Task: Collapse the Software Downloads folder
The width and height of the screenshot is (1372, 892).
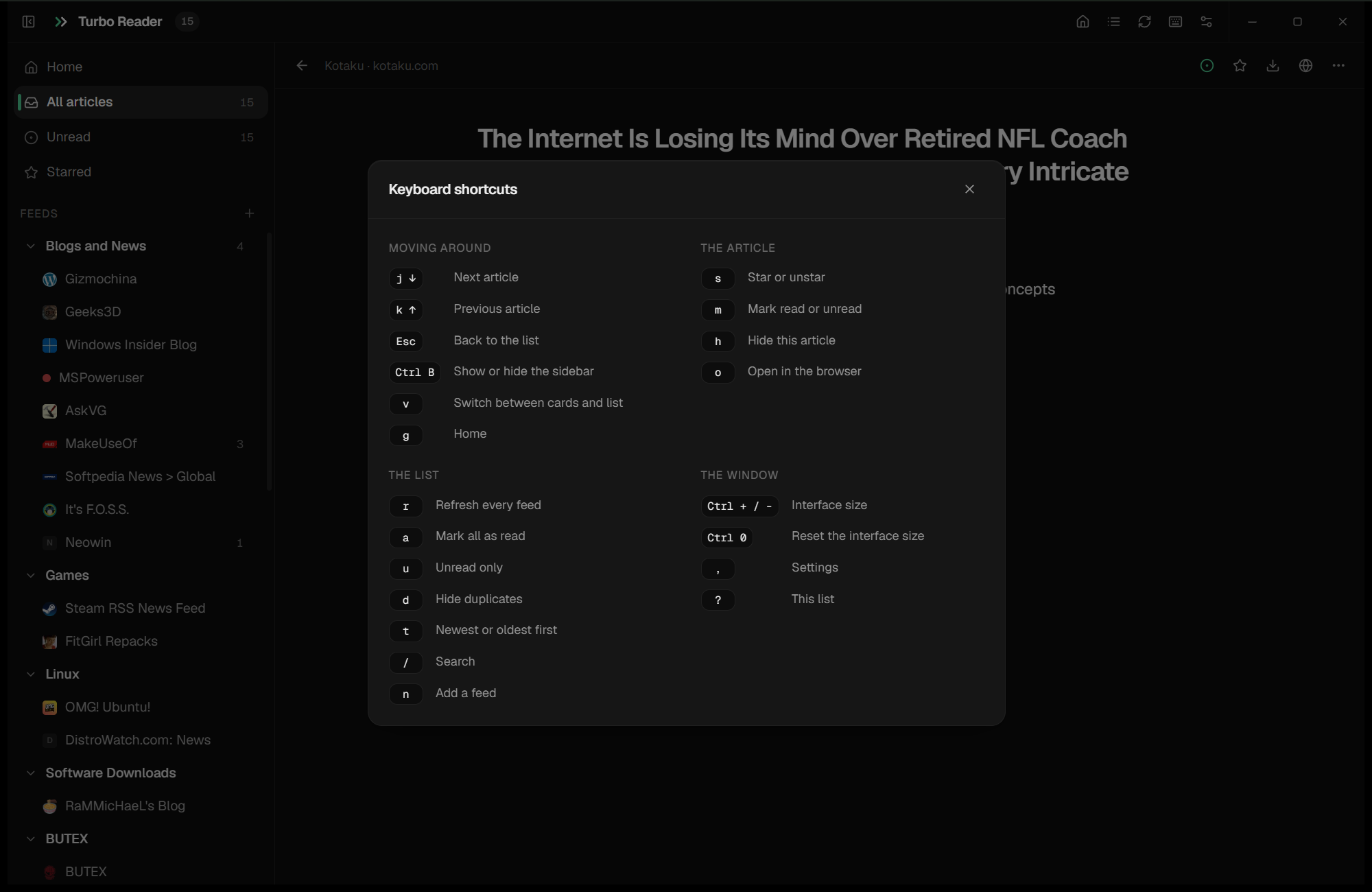Action: 30,773
